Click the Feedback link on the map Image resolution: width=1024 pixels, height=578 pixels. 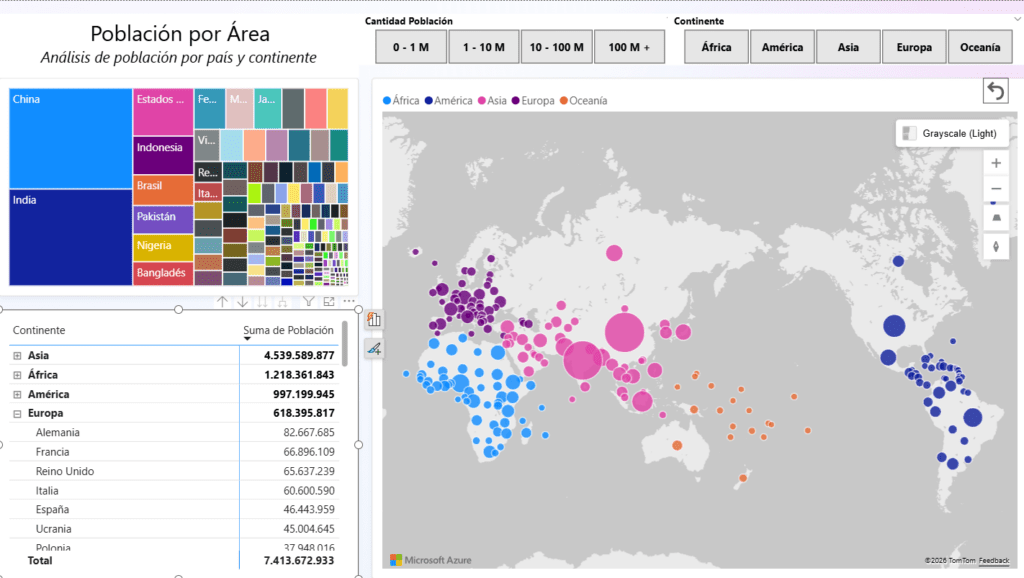pyautogui.click(x=993, y=560)
